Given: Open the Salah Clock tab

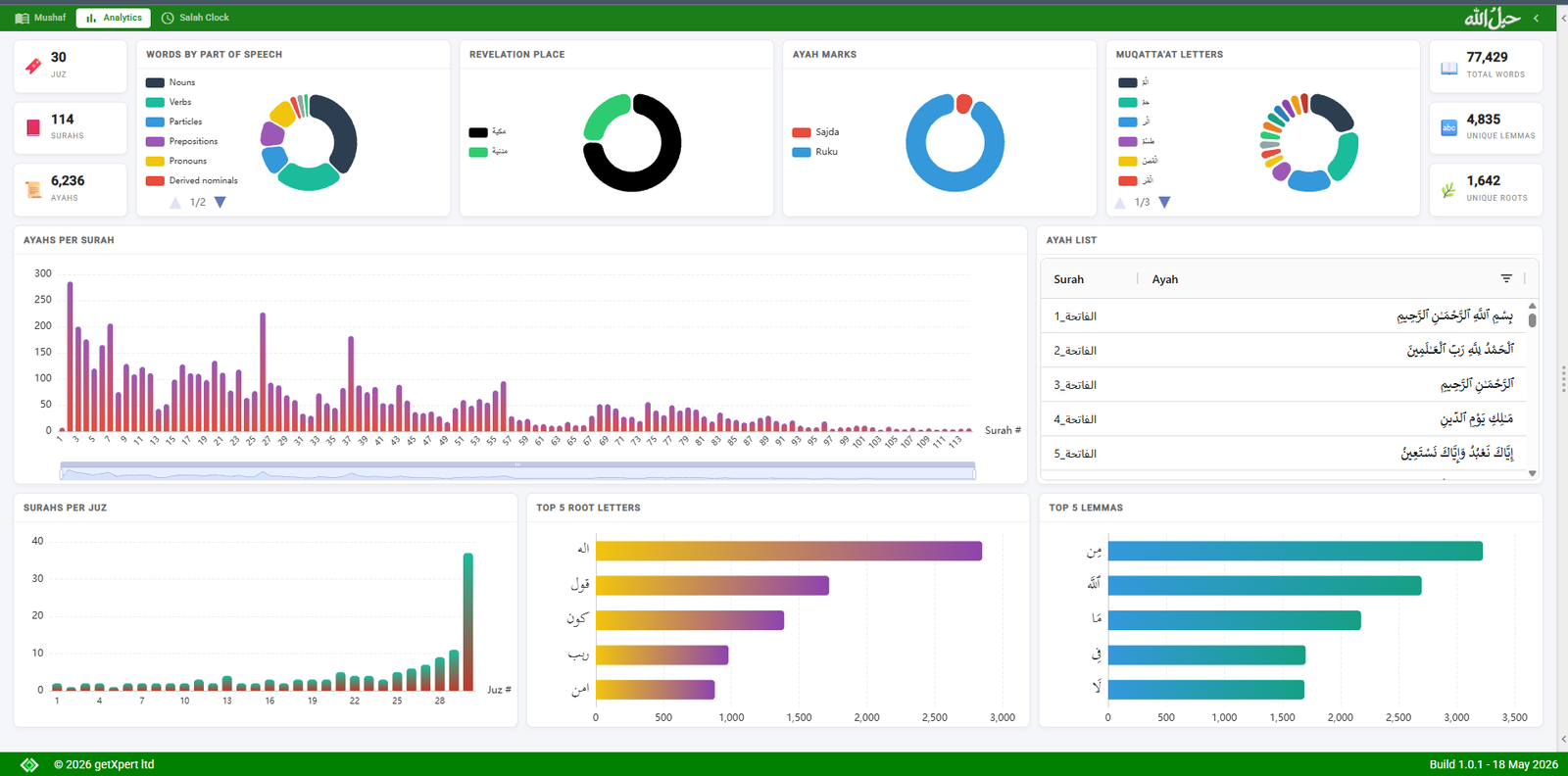Looking at the screenshot, I should tap(195, 18).
